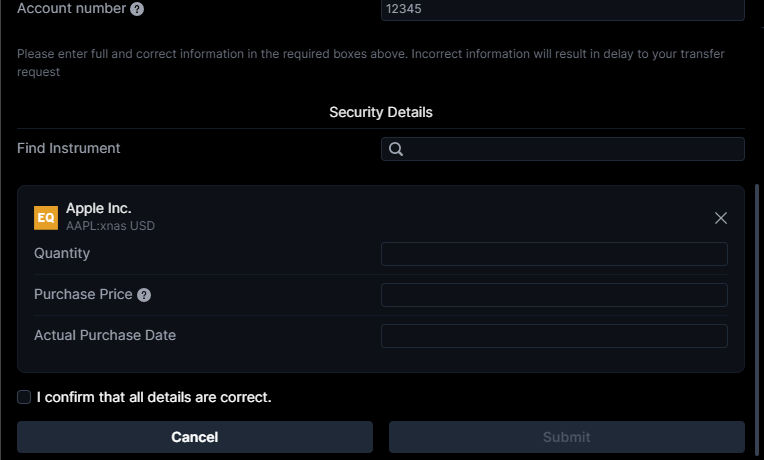764x460 pixels.
Task: Open the Actual Purchase Date field
Action: tap(554, 336)
